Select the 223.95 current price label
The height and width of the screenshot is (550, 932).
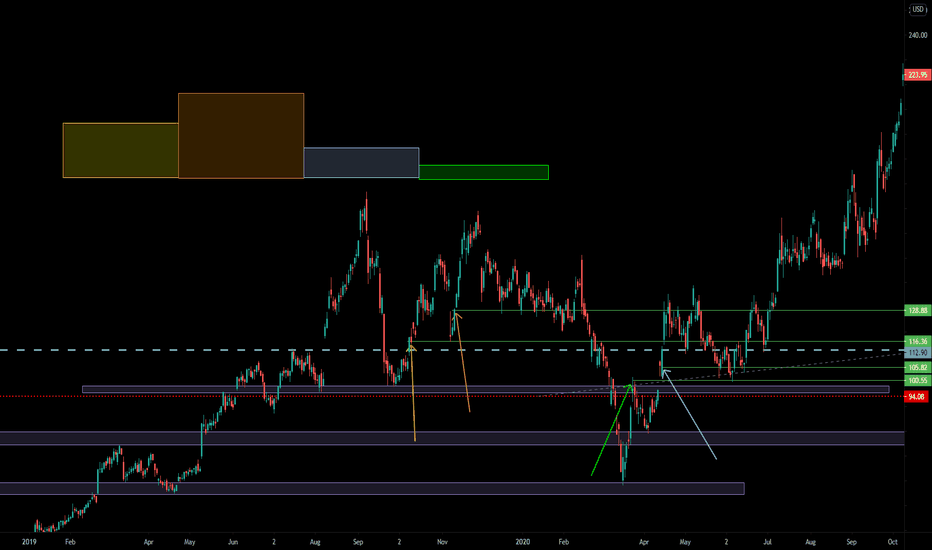[x=917, y=75]
